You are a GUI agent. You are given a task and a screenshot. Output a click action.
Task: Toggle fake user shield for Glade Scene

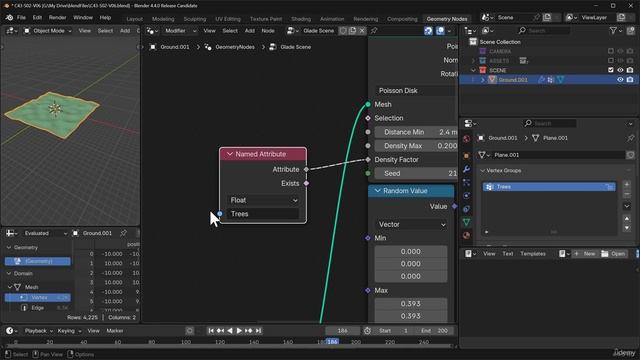click(x=343, y=31)
